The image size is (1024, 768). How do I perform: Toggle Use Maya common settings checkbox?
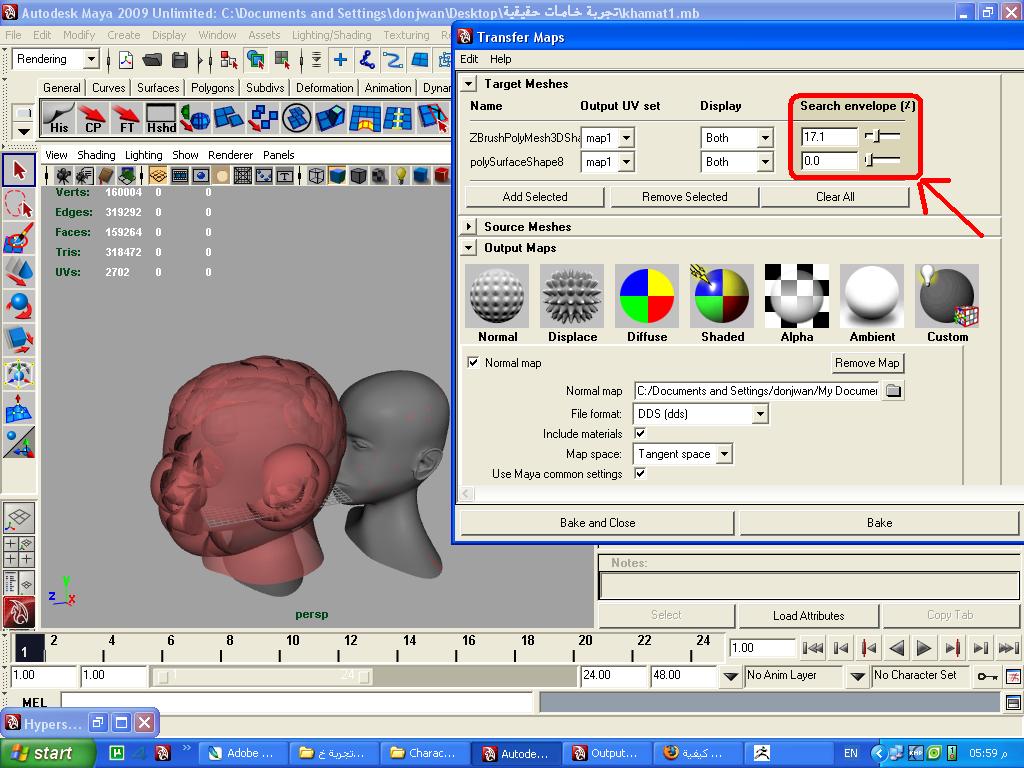(x=641, y=473)
